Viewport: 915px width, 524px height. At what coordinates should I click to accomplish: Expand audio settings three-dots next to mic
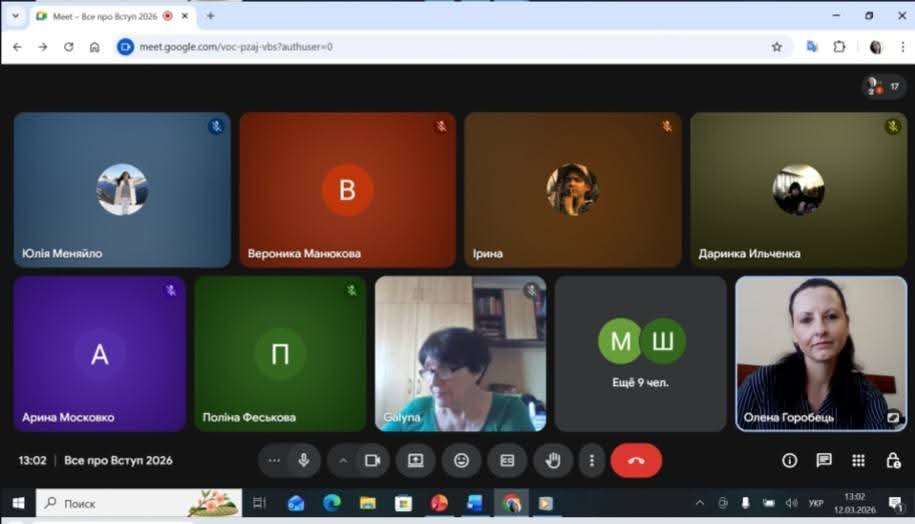274,460
